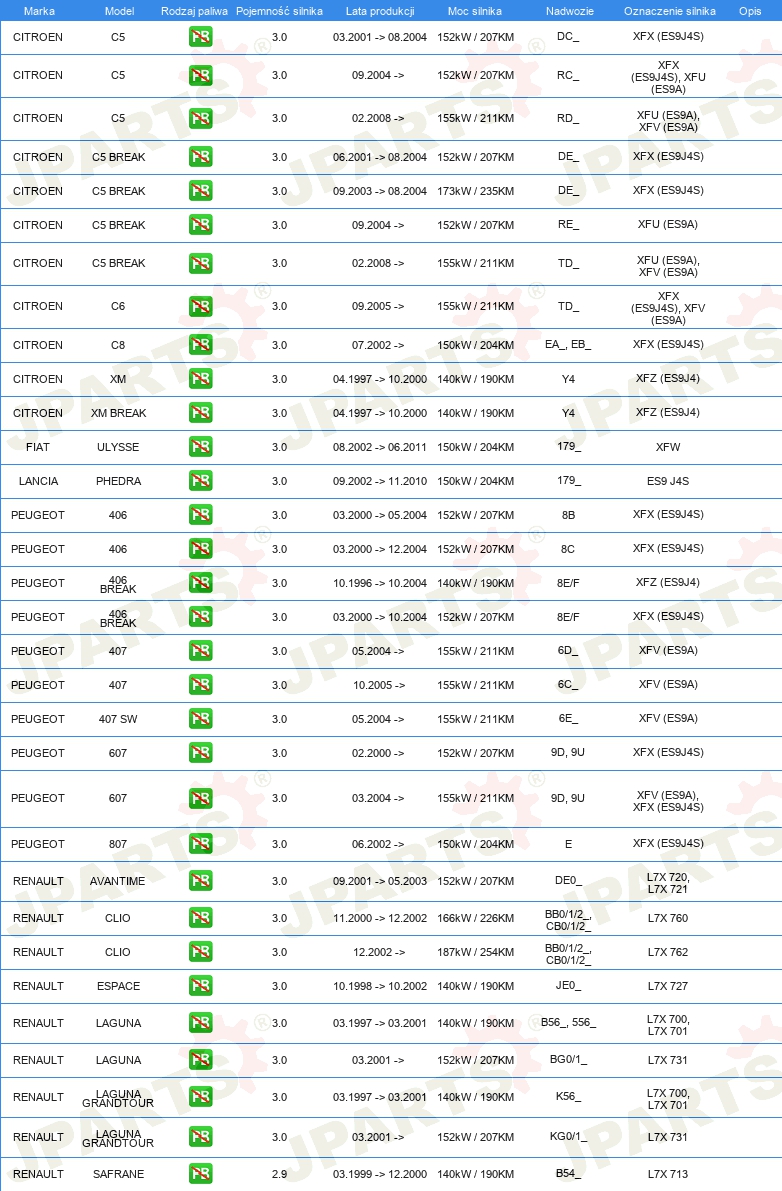
Task: Click fuel icon in Peugeot 406 8B row
Action: [200, 515]
